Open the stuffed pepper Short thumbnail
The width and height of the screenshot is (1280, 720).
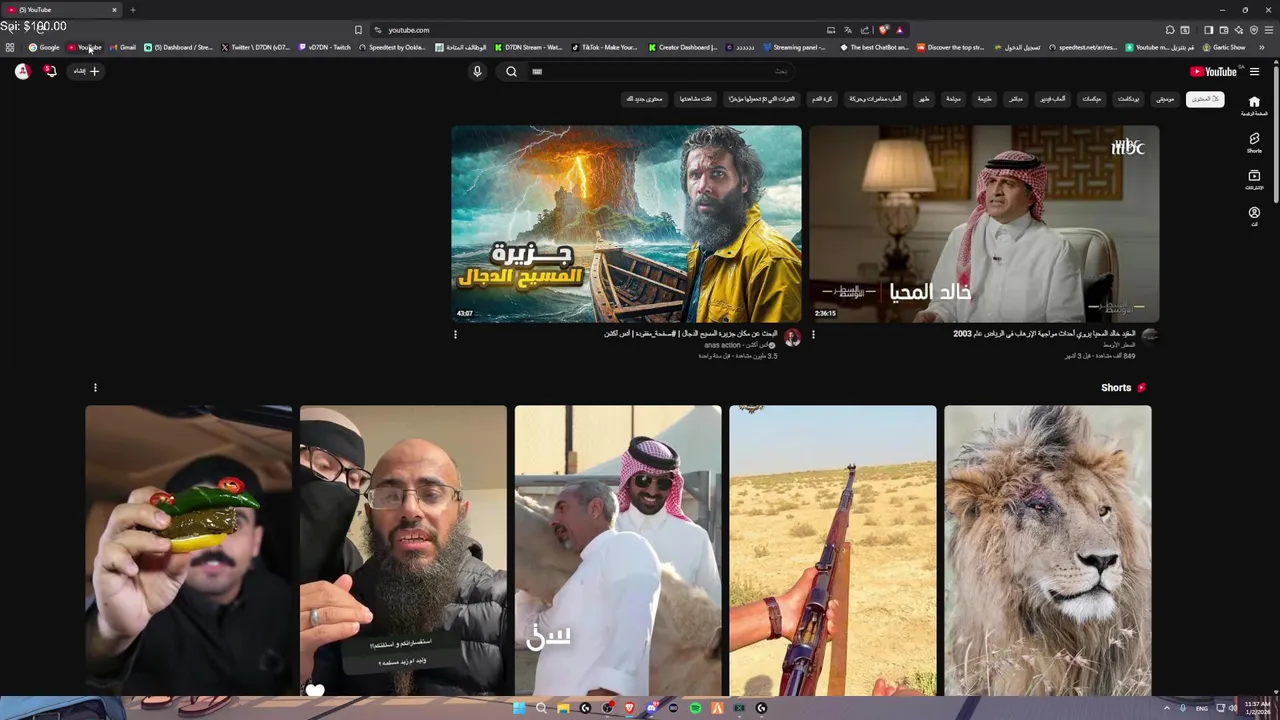tap(188, 550)
